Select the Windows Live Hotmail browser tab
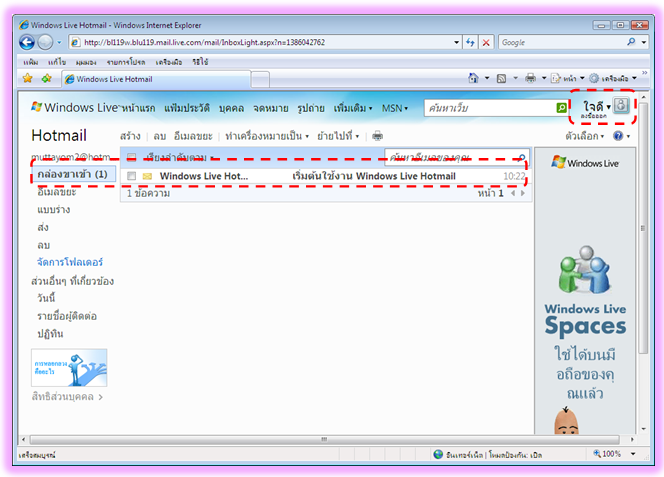 [156, 79]
